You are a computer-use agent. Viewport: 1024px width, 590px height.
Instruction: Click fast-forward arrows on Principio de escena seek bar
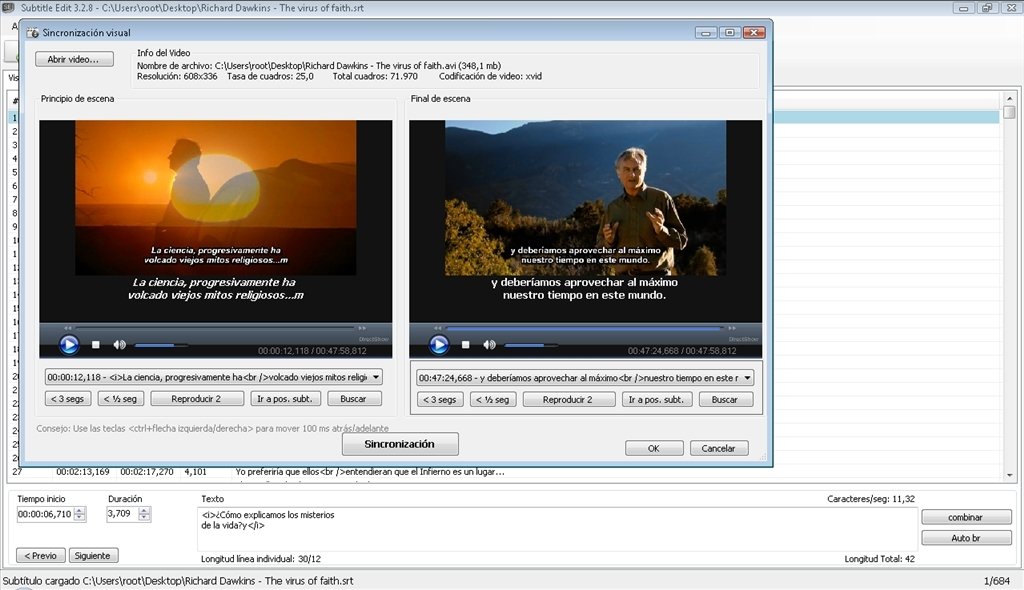[362, 328]
